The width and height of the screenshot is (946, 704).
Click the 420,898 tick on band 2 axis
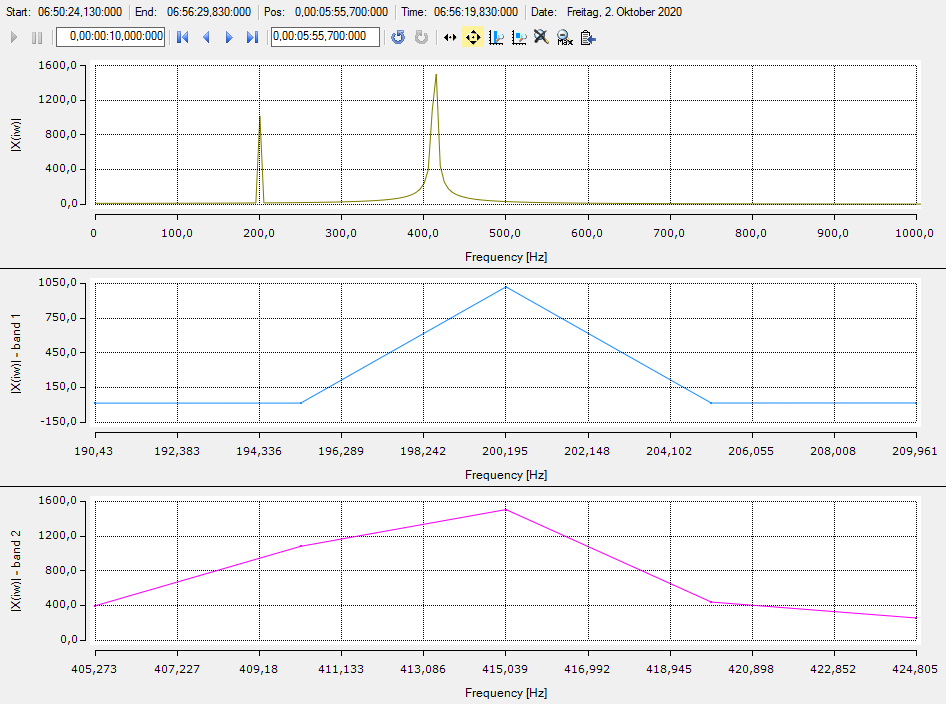click(x=751, y=669)
